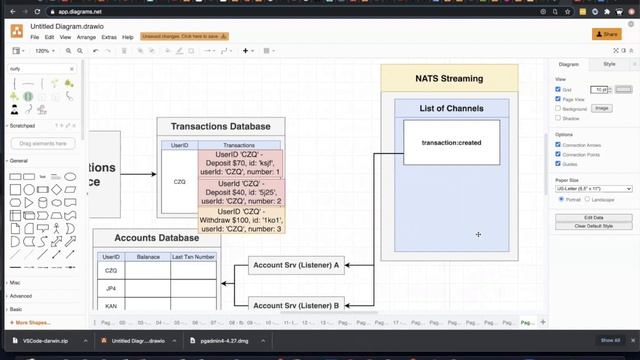The height and width of the screenshot is (360, 640).
Task: Bookmark page with browser star icon
Action: click(567, 12)
